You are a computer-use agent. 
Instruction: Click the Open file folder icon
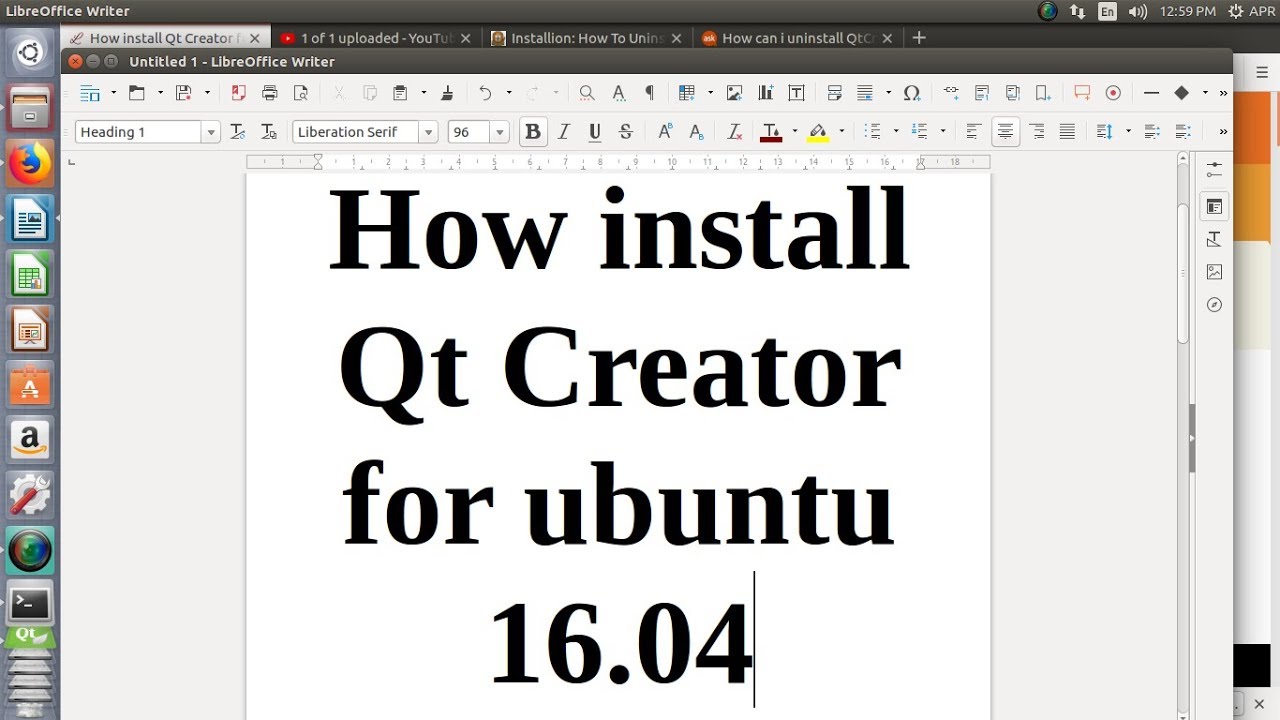click(137, 93)
